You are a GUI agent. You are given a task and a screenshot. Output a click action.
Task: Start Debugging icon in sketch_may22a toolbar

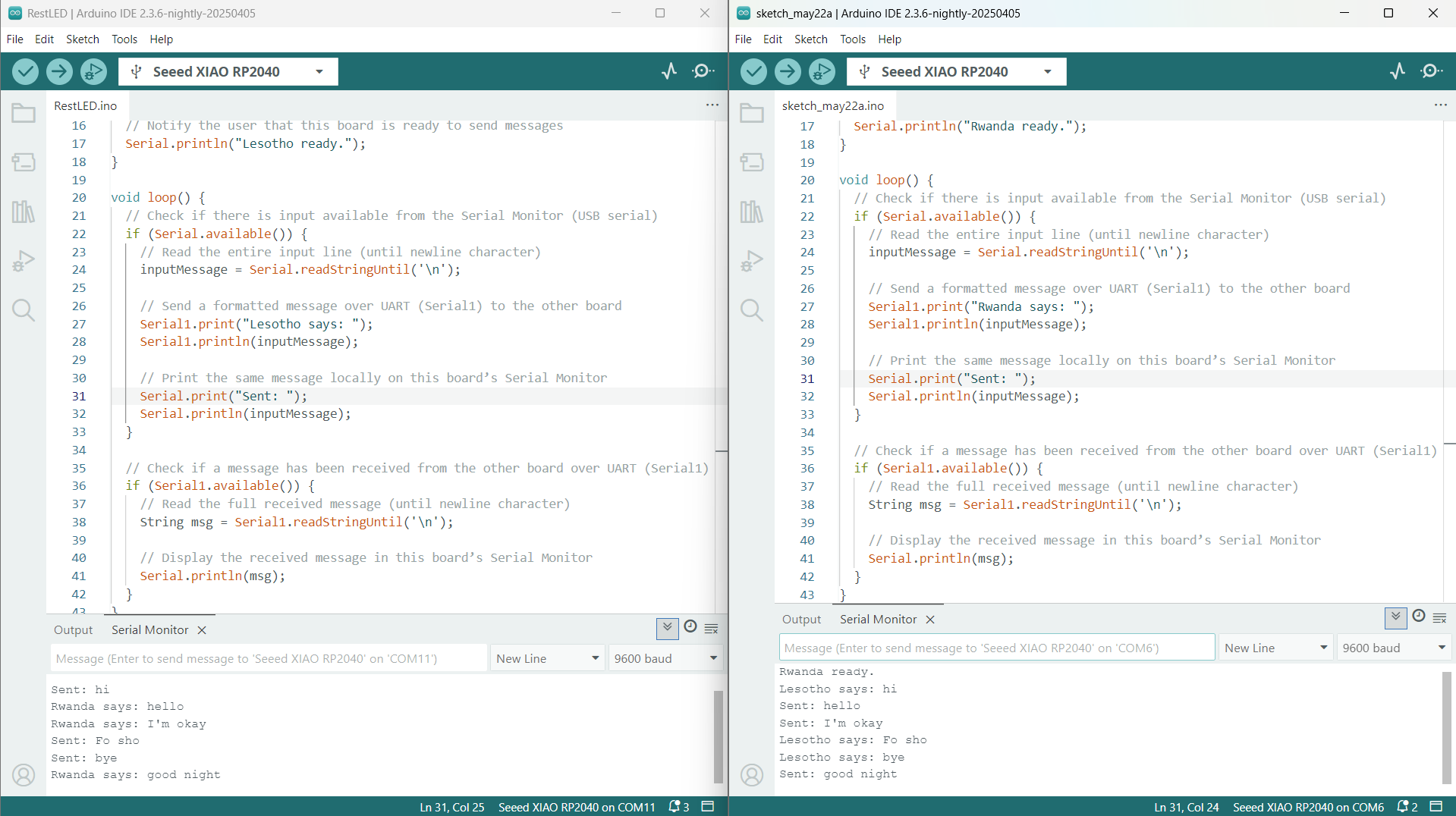[822, 71]
